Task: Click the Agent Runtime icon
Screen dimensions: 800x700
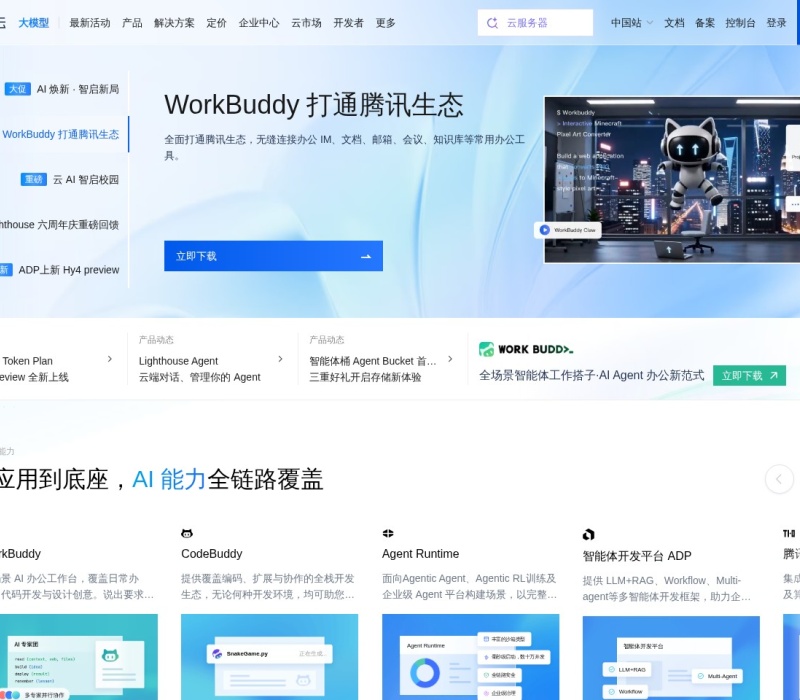Action: pyautogui.click(x=388, y=534)
